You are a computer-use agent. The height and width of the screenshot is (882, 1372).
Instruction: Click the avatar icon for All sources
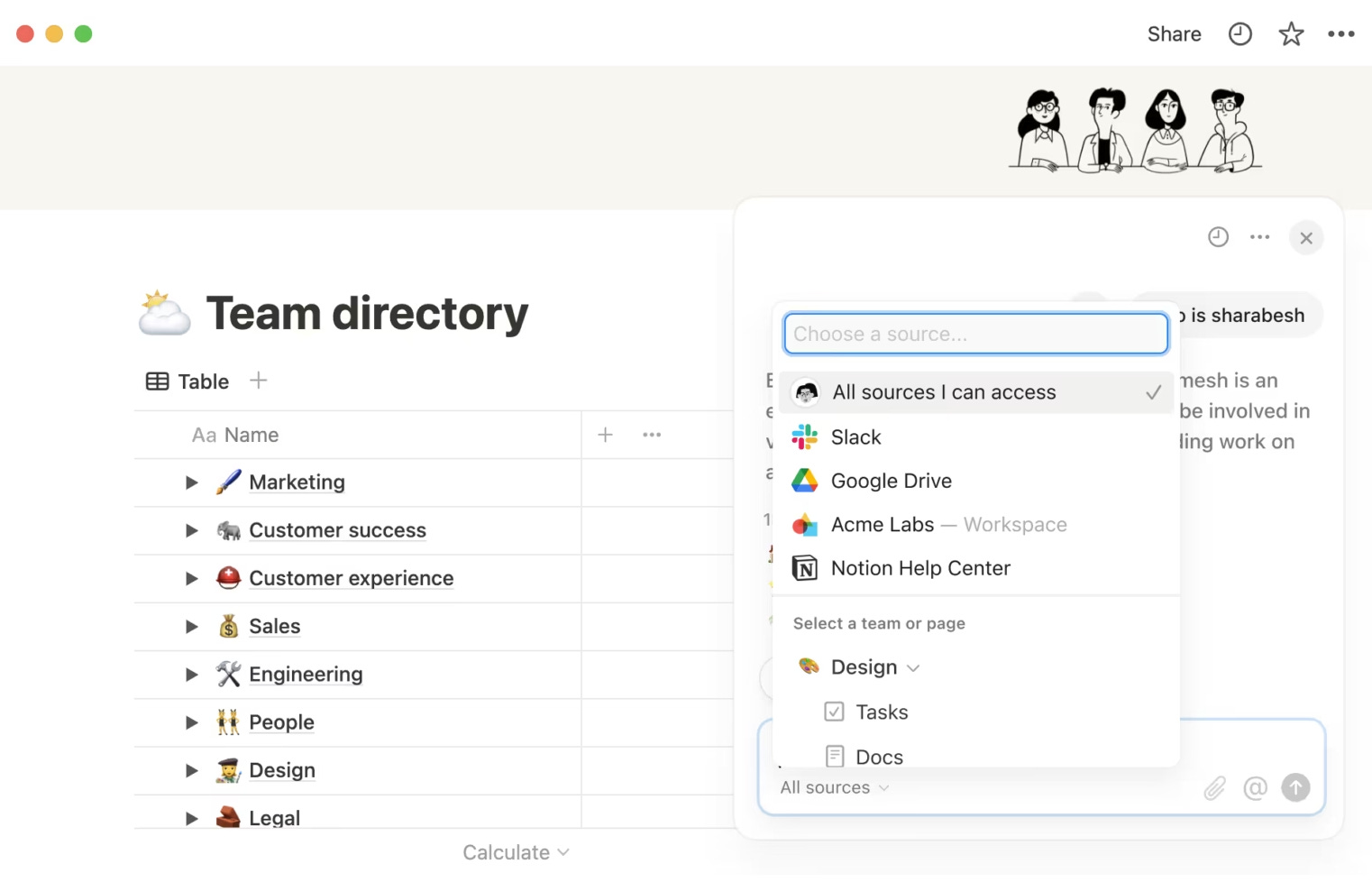pyautogui.click(x=806, y=392)
